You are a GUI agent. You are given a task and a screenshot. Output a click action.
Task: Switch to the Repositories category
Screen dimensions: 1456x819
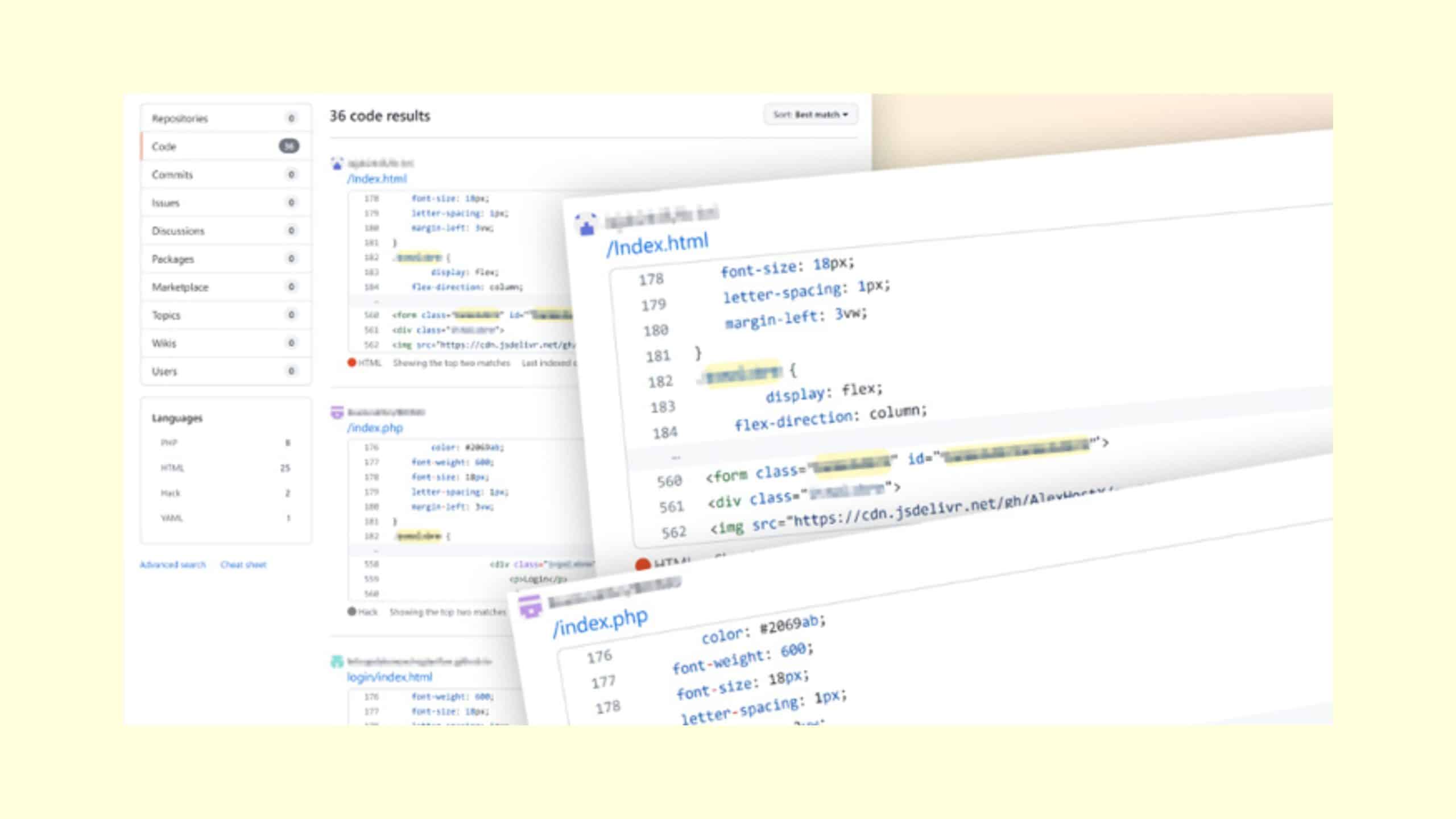226,118
